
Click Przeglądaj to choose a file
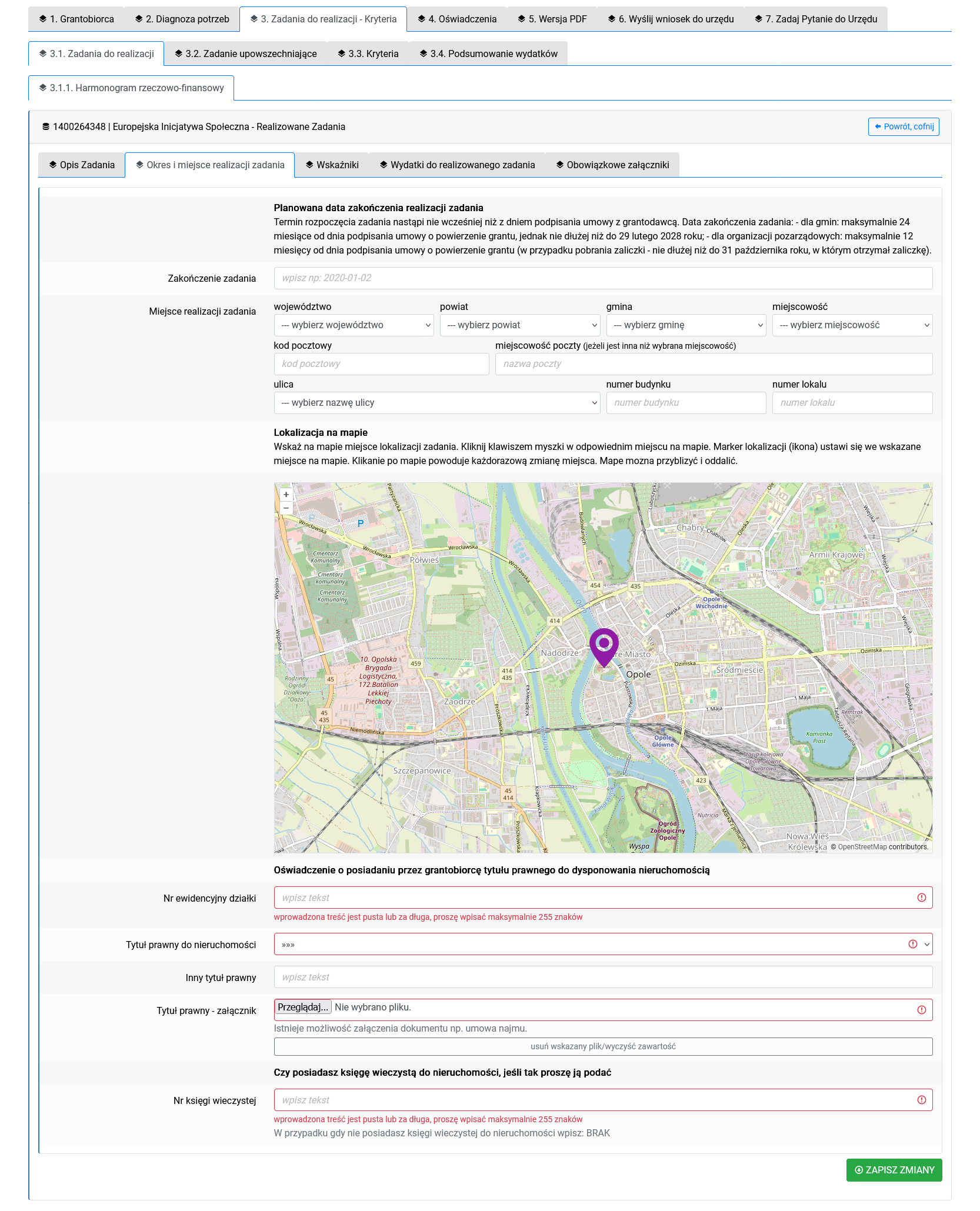pyautogui.click(x=303, y=1007)
